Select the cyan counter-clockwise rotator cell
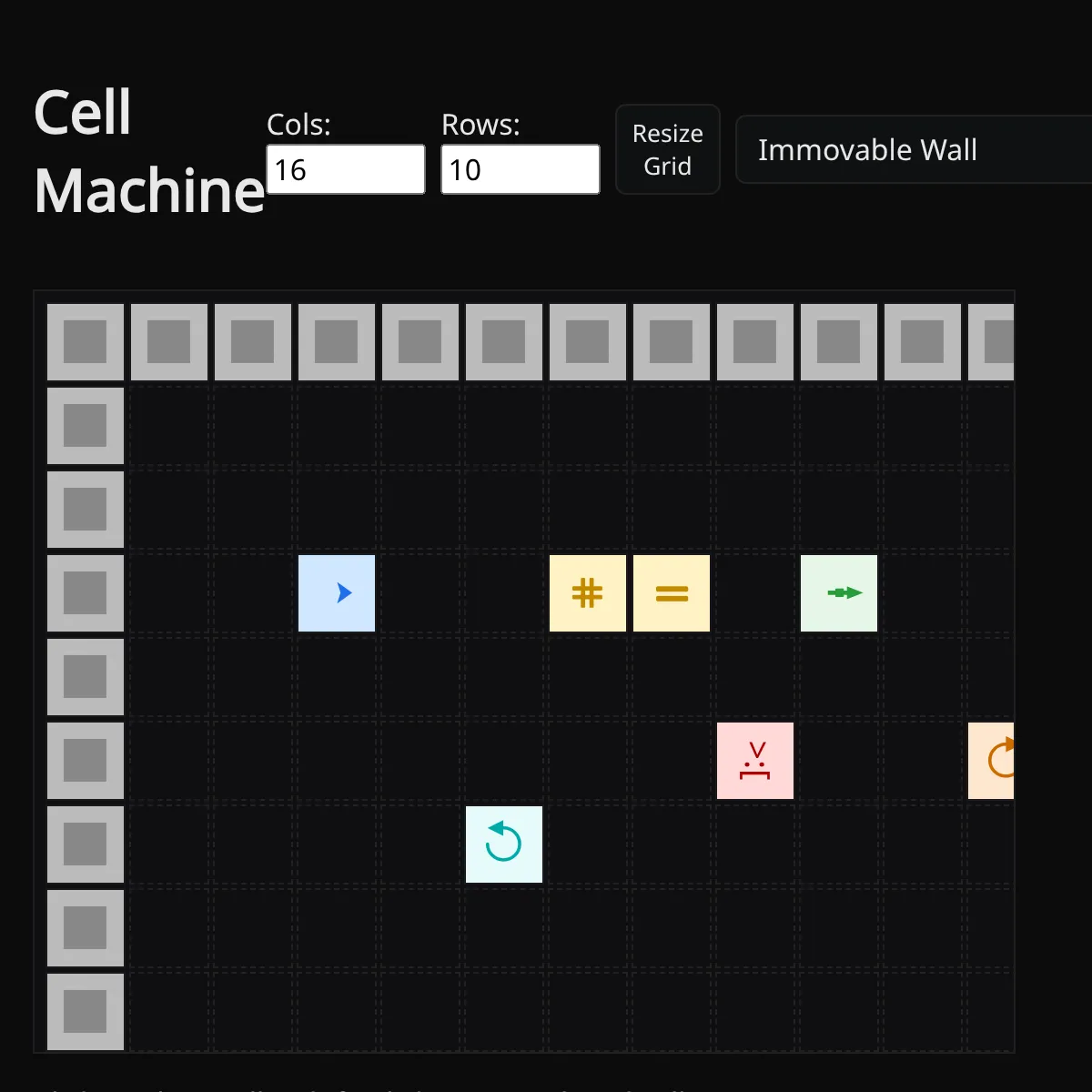Screen dimensions: 1092x1092 pyautogui.click(x=504, y=844)
